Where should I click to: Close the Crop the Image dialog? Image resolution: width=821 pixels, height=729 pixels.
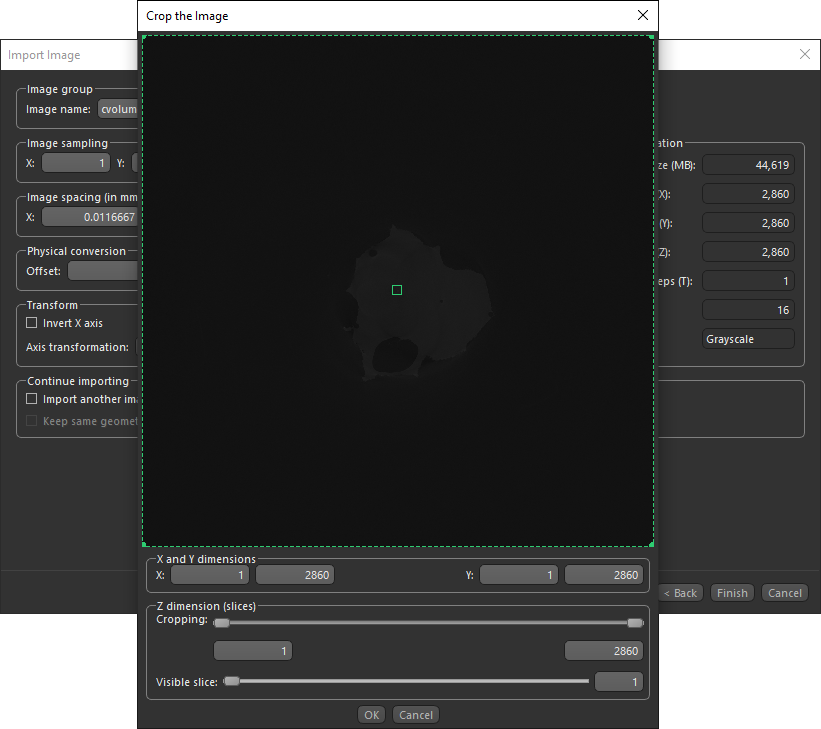(642, 15)
